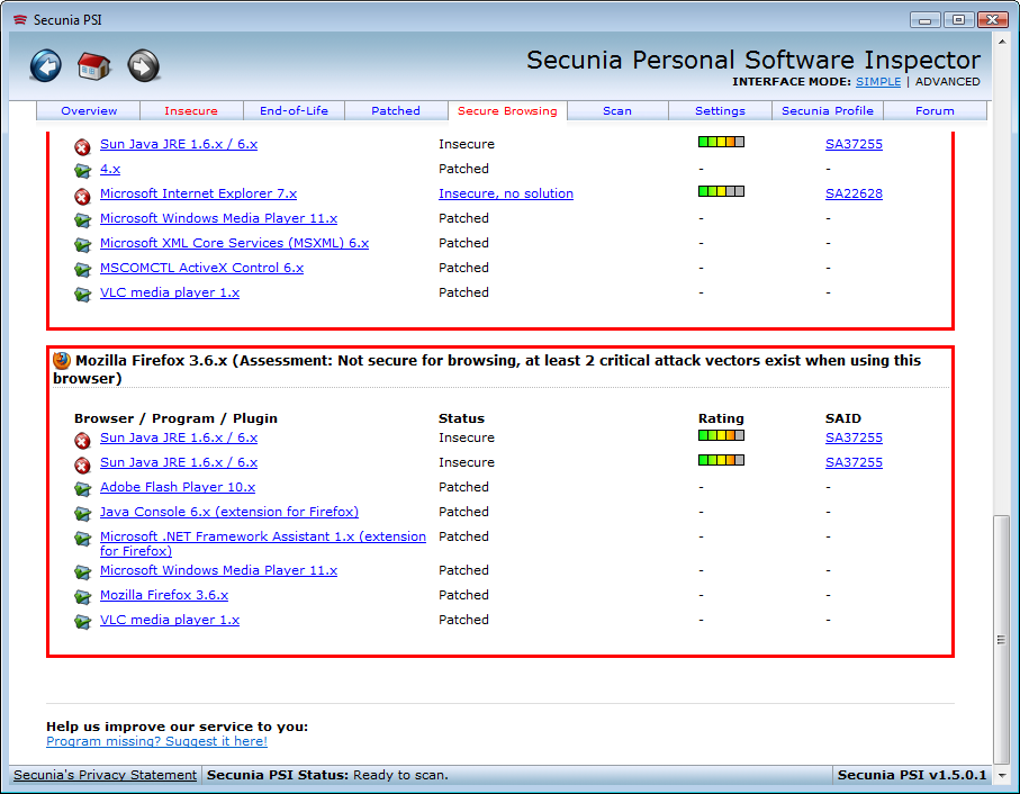Click 'Insecure, no solution' status link
The width and height of the screenshot is (1020, 794).
(506, 194)
